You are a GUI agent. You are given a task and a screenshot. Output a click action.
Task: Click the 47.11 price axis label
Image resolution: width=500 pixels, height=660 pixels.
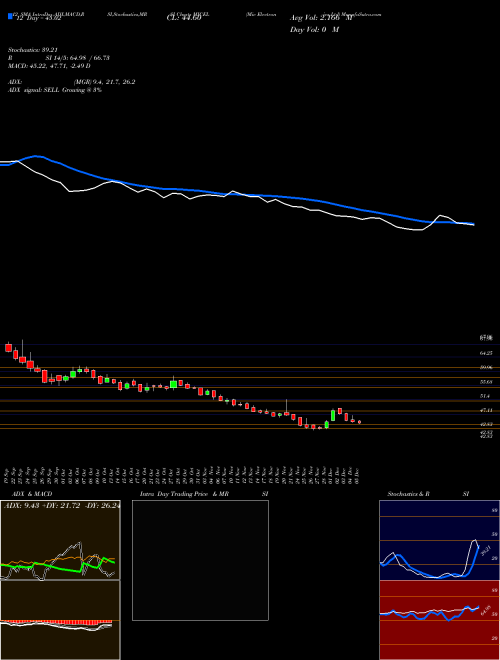point(486,410)
